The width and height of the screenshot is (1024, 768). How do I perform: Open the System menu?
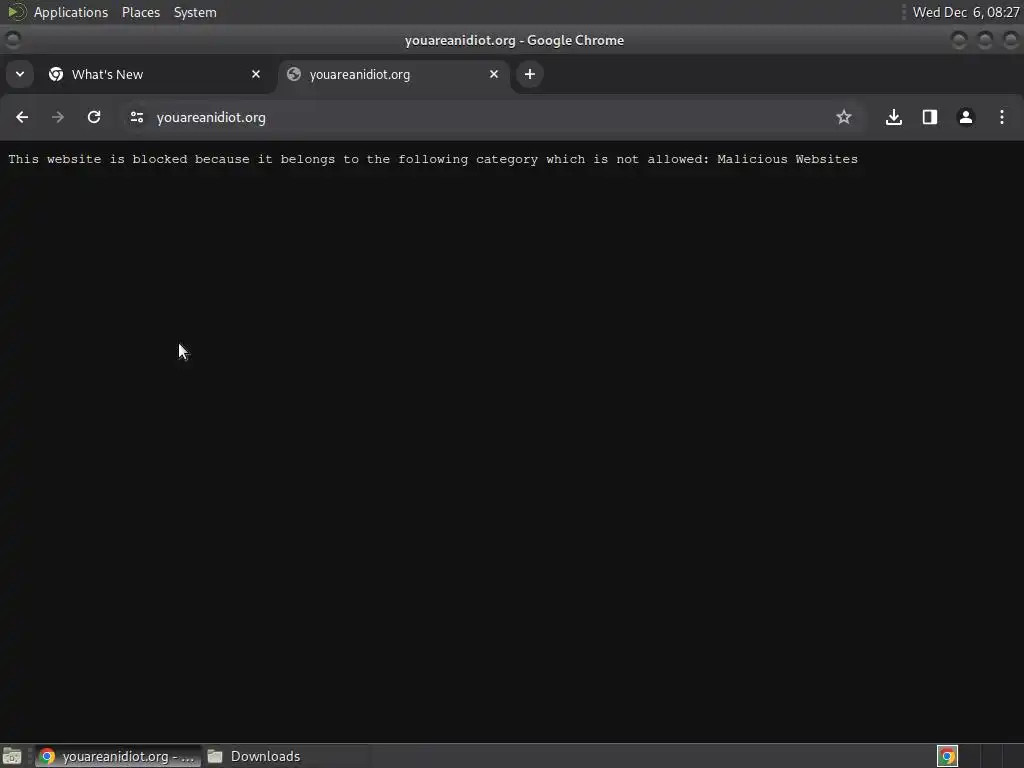195,12
